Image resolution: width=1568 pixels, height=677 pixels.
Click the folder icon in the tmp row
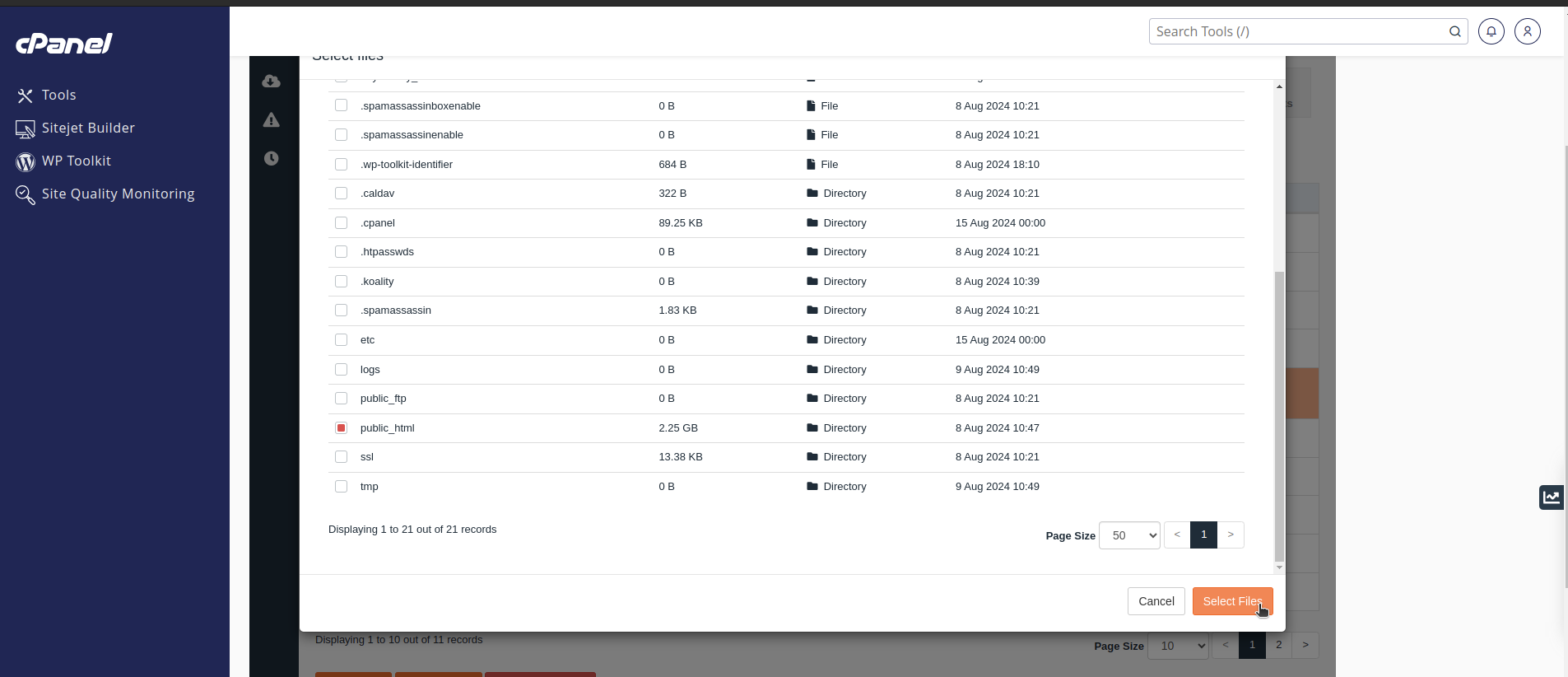pos(812,486)
